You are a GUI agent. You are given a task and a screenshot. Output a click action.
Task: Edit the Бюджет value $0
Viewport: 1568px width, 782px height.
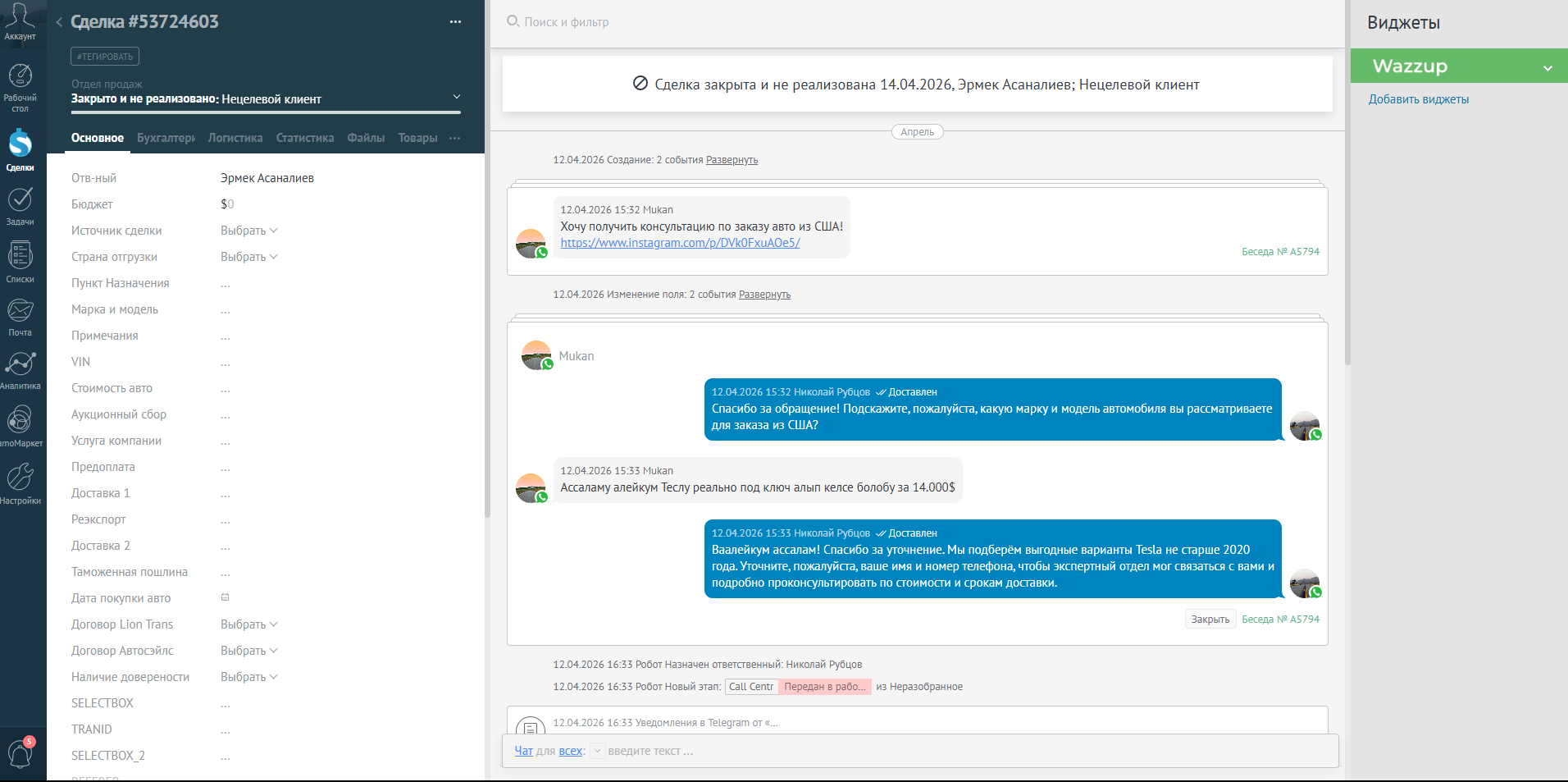pyautogui.click(x=227, y=204)
